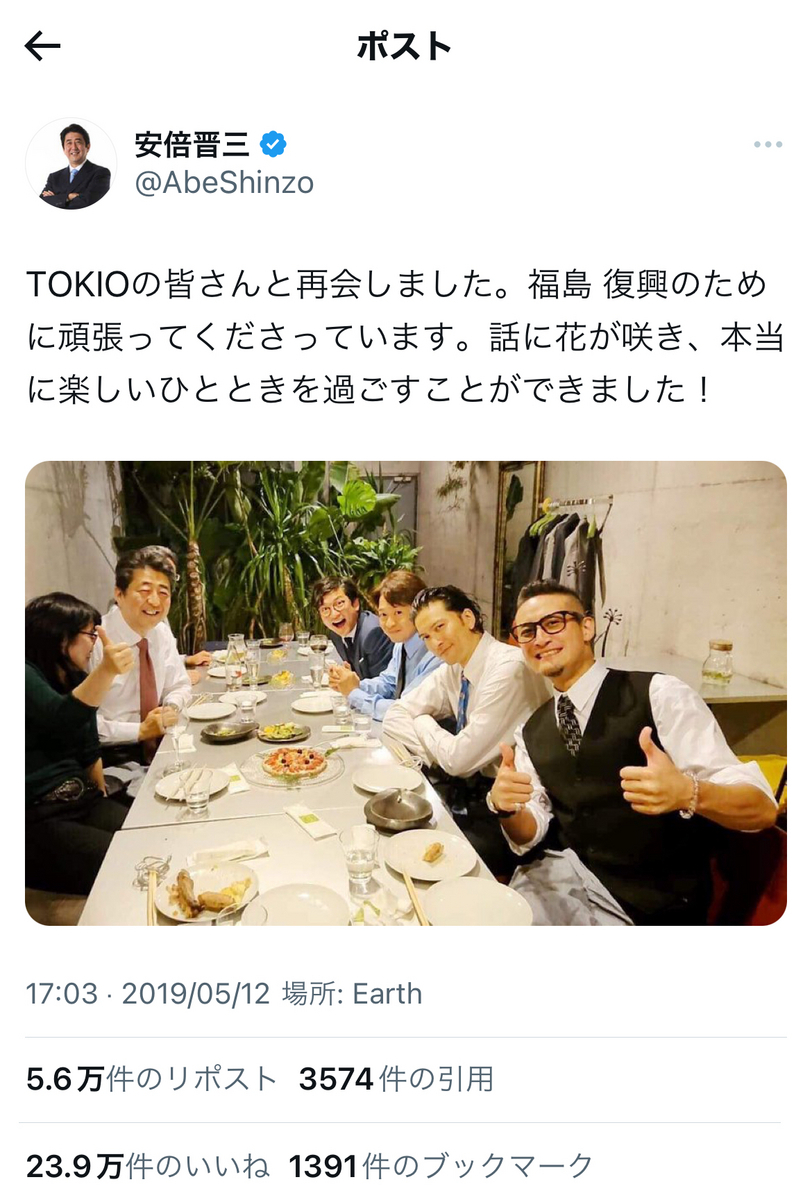This screenshot has height=1200, width=812.
Task: View the 23.9万件のいいね likes list
Action: tap(147, 1166)
